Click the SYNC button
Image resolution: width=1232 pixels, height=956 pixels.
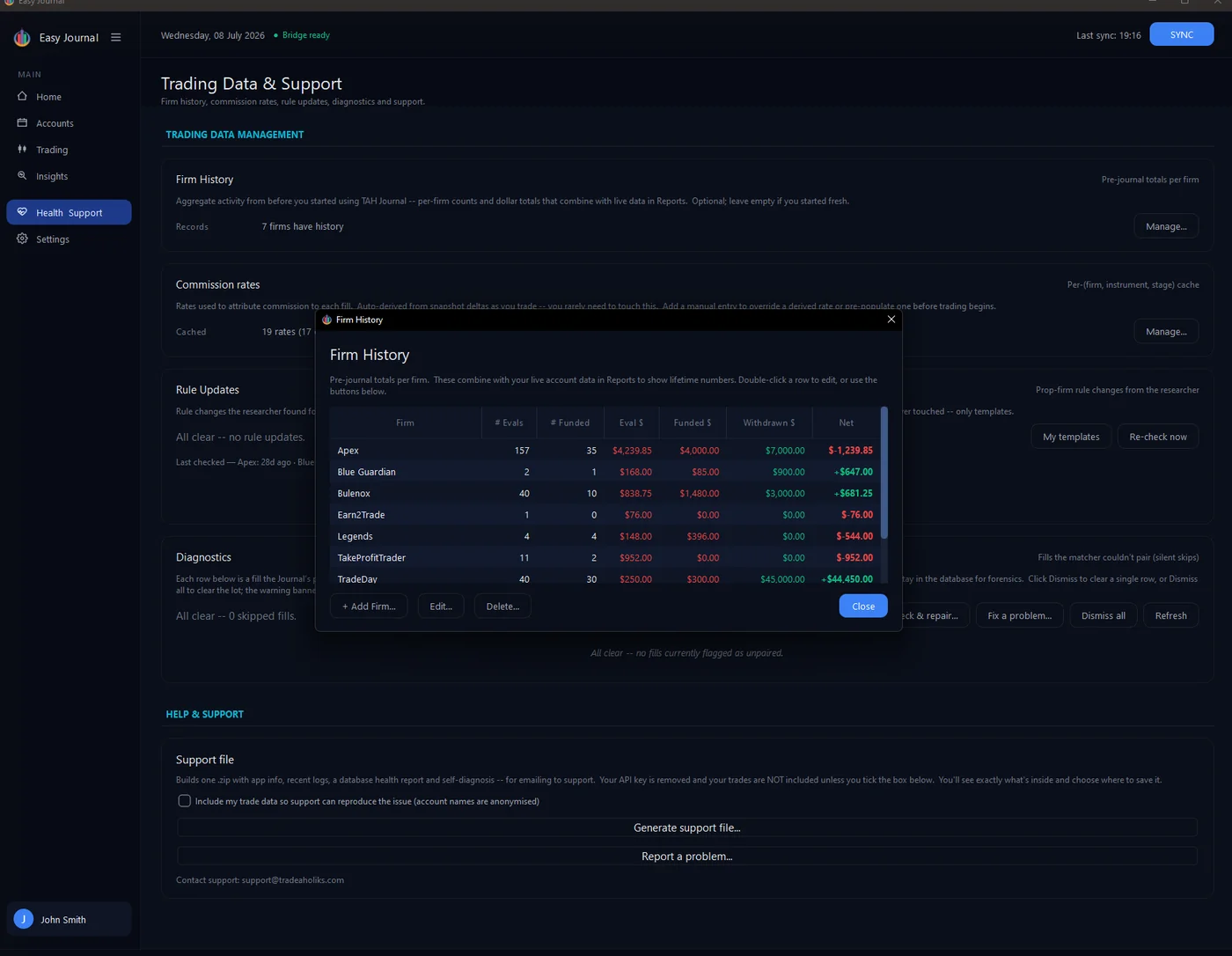point(1182,34)
